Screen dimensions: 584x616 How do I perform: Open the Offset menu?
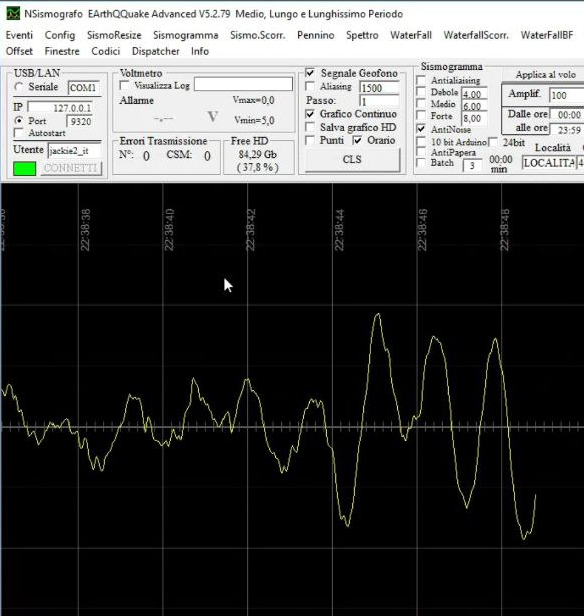[x=19, y=51]
